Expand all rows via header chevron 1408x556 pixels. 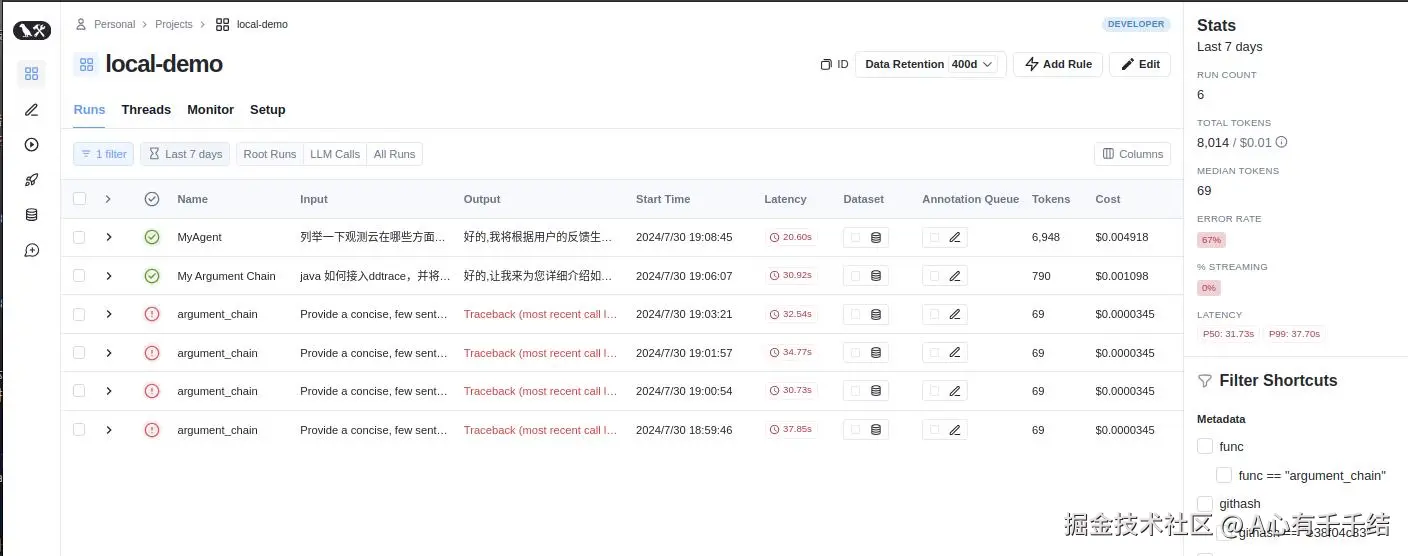click(108, 199)
